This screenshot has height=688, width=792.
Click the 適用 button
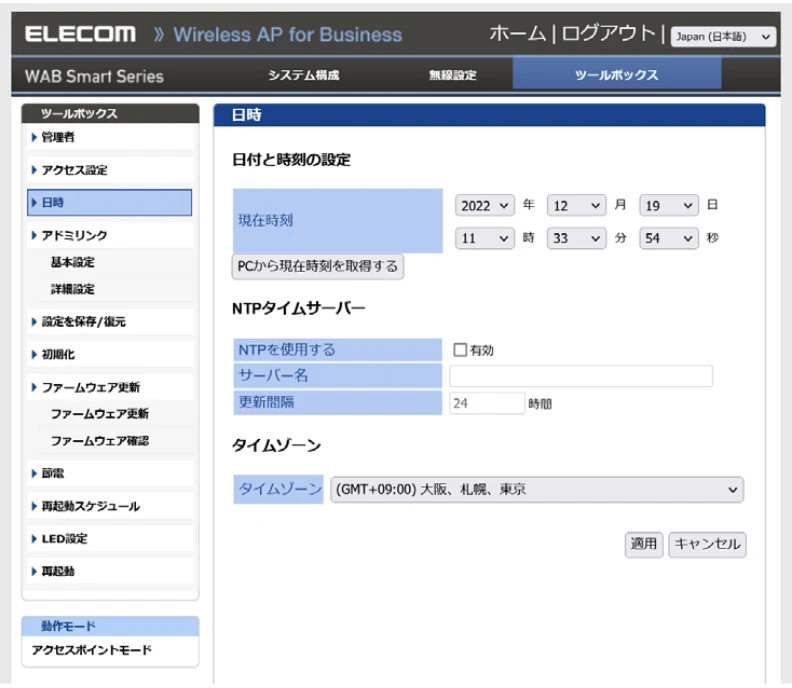[x=644, y=545]
